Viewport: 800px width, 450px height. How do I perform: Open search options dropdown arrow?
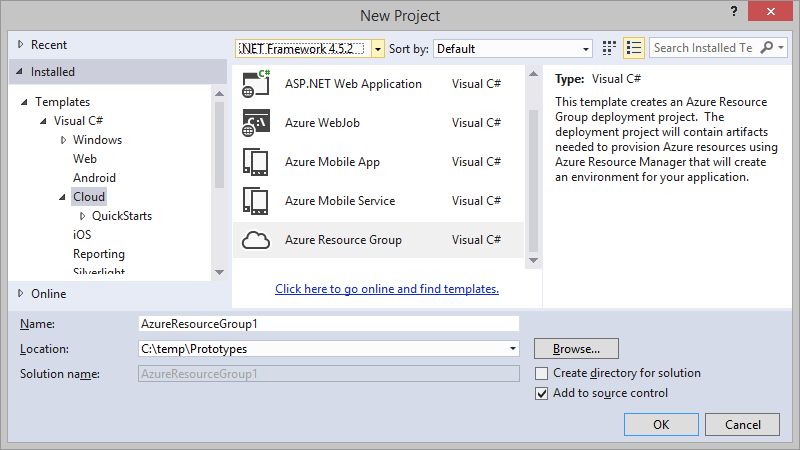781,47
